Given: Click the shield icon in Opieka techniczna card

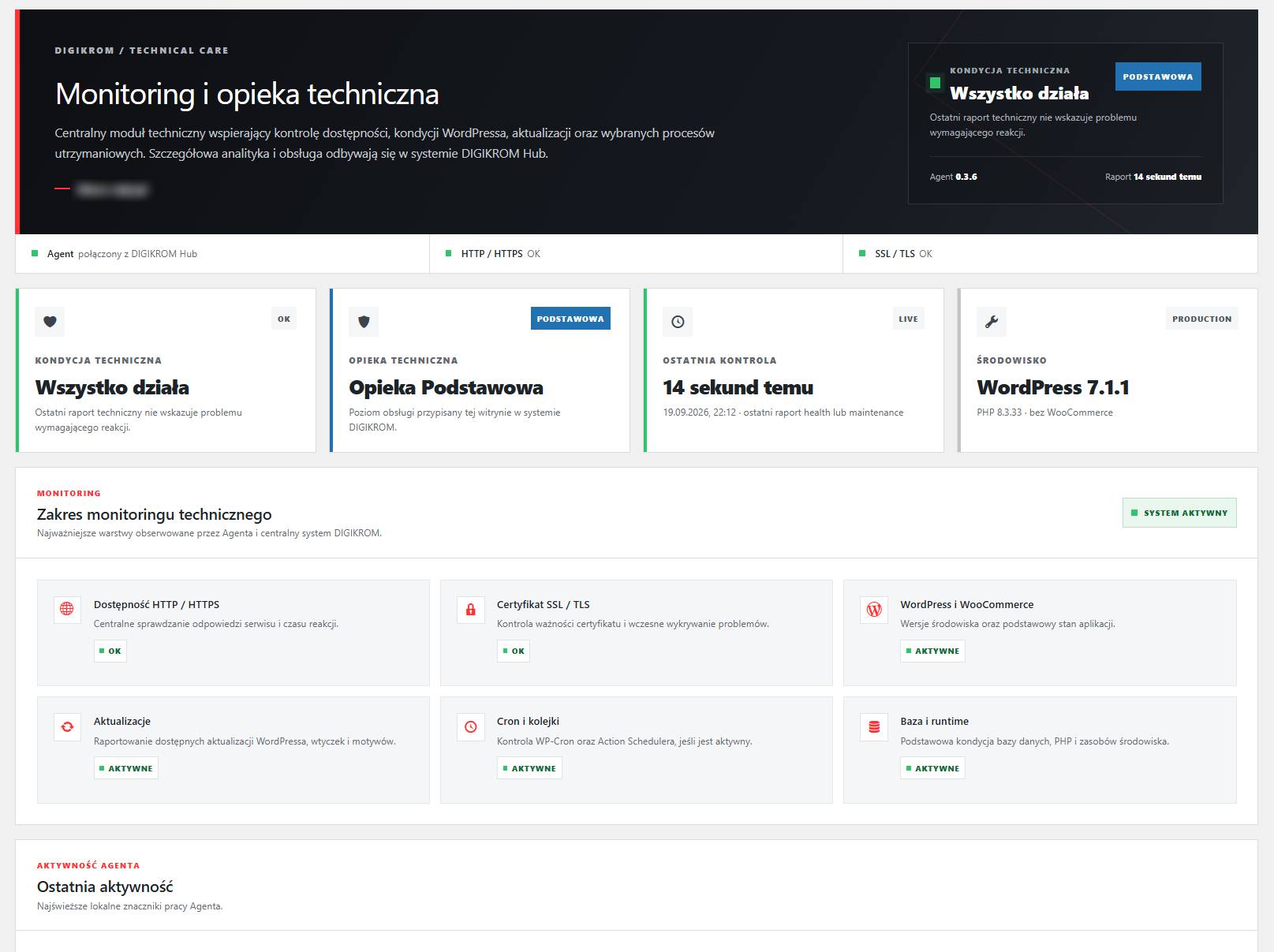Looking at the screenshot, I should 364,321.
